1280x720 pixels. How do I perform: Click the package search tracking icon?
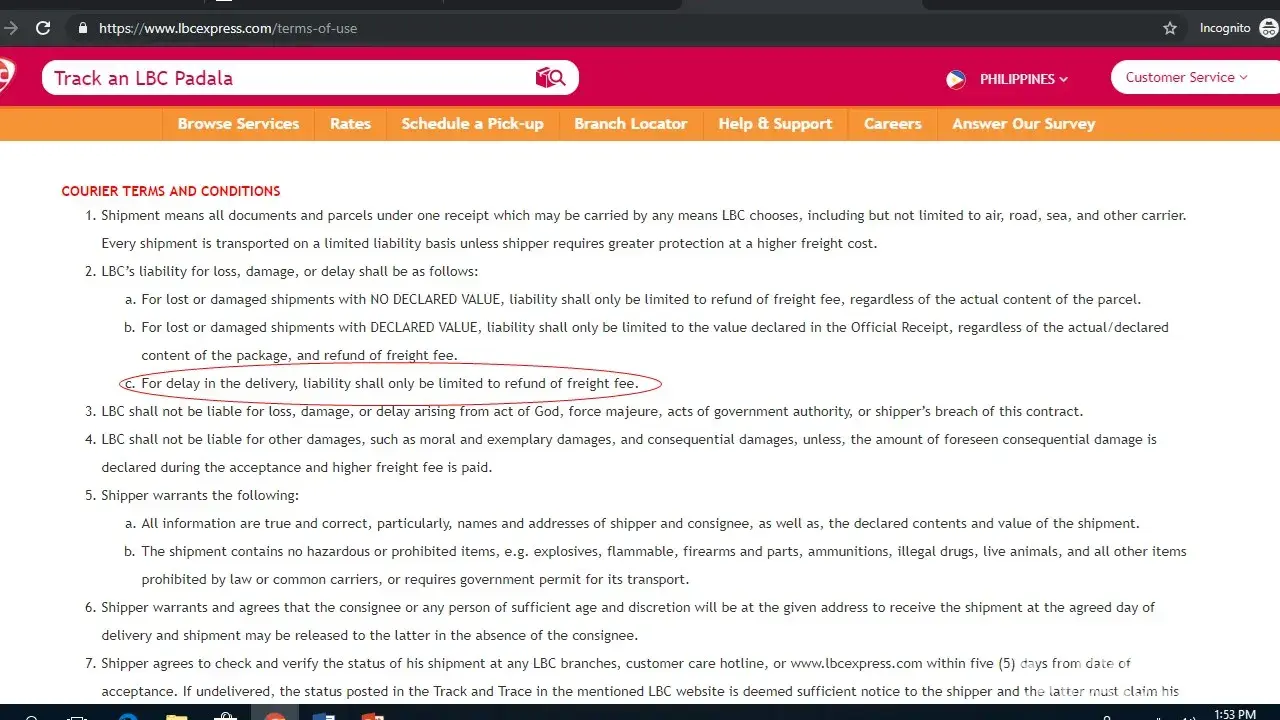551,78
